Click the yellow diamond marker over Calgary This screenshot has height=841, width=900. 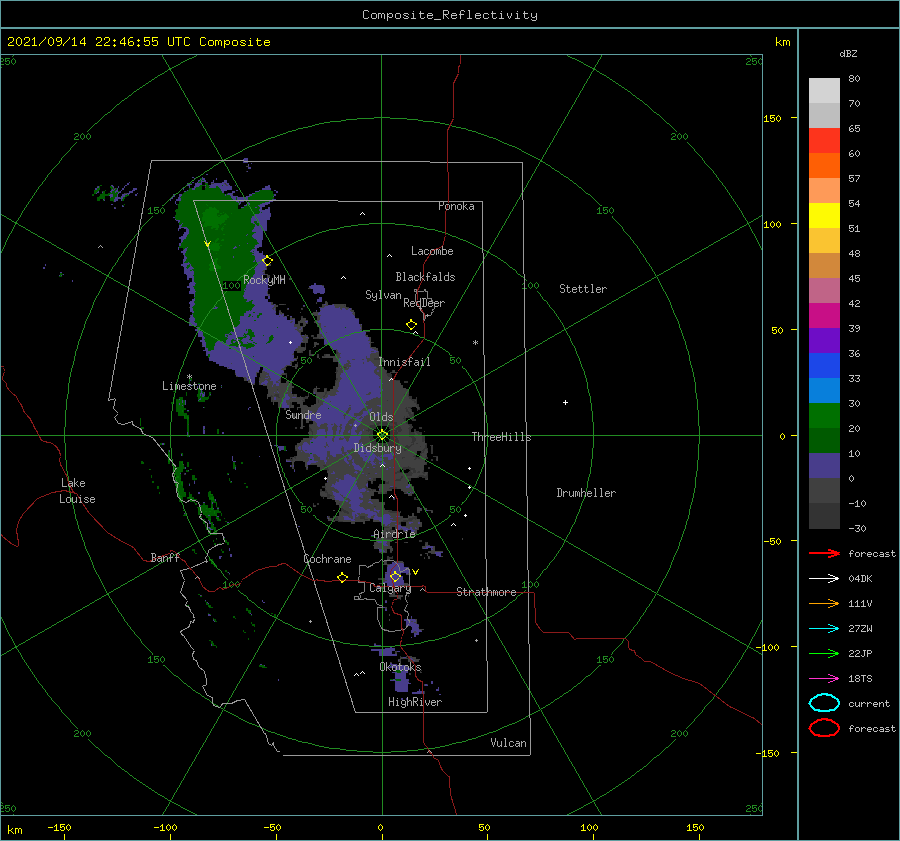tap(395, 576)
